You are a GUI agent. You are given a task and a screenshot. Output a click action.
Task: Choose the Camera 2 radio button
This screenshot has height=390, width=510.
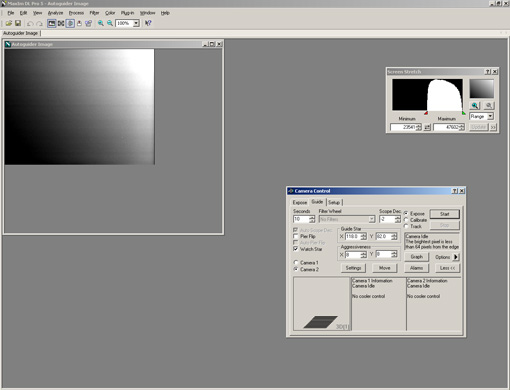tap(295, 269)
